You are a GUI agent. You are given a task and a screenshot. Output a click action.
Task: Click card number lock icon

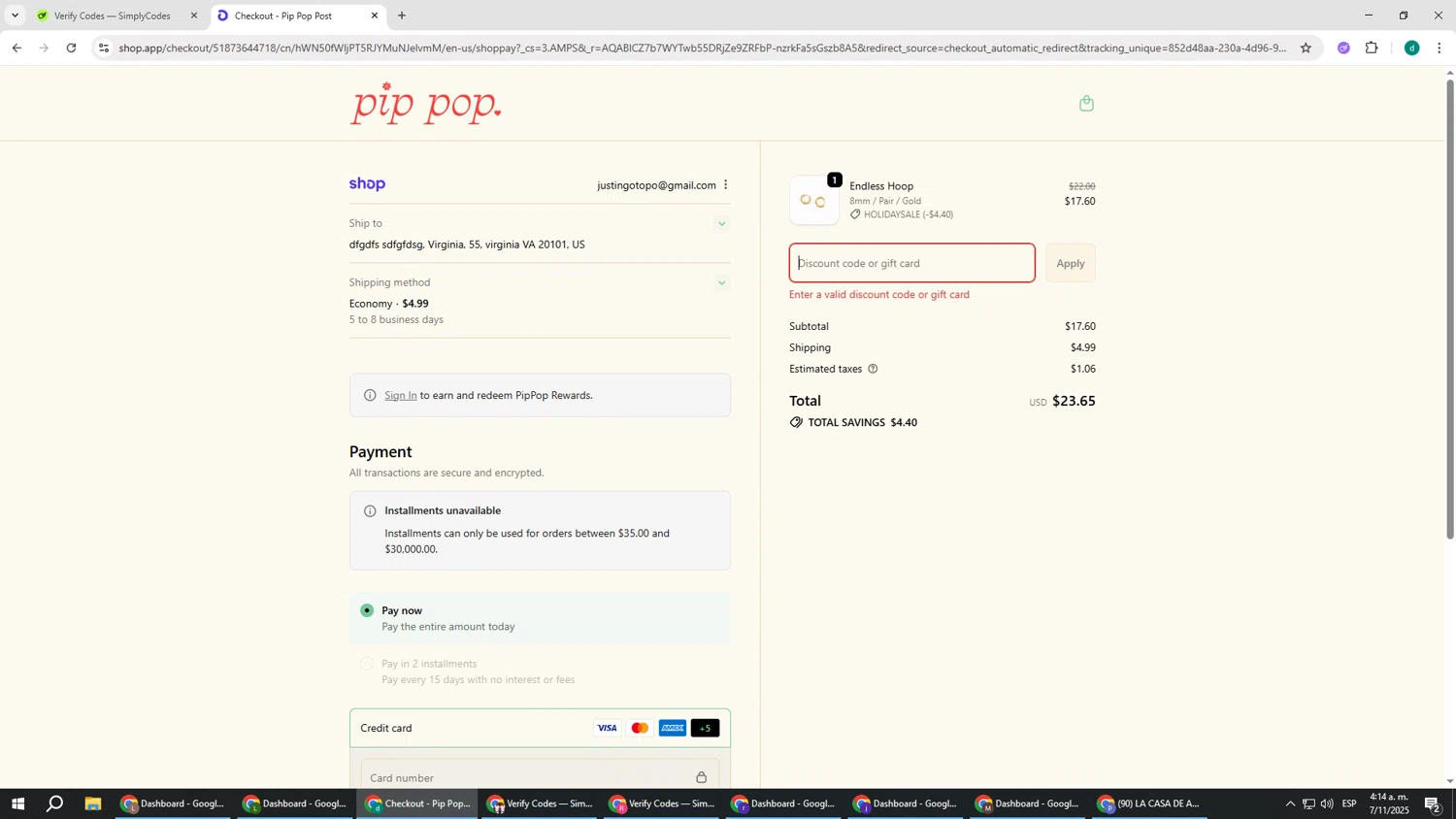(x=702, y=777)
